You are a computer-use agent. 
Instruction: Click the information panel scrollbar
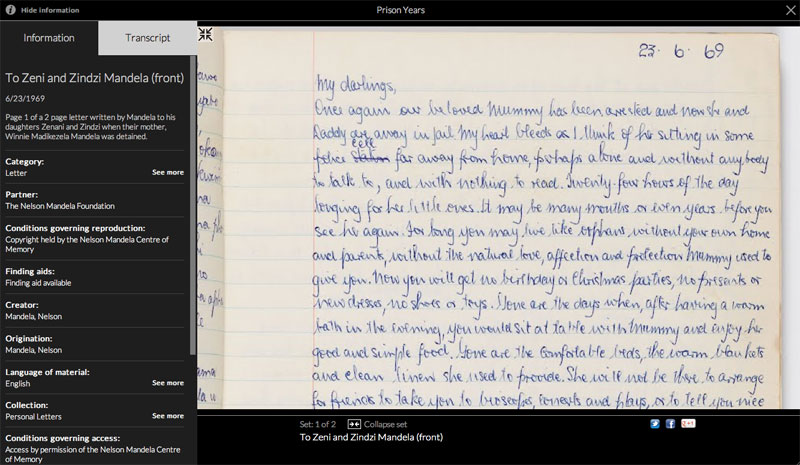193,205
